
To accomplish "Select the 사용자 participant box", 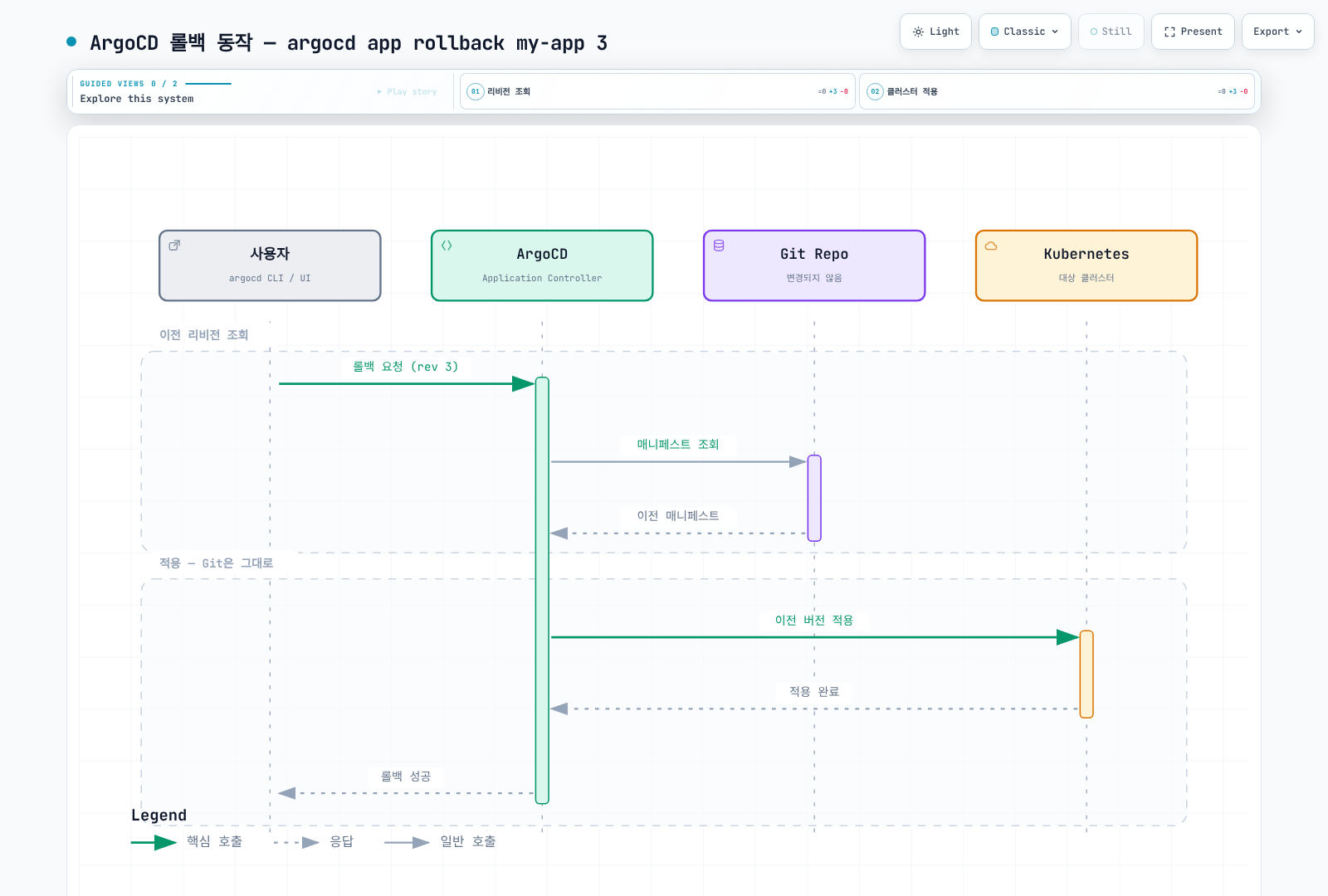I will pos(270,265).
